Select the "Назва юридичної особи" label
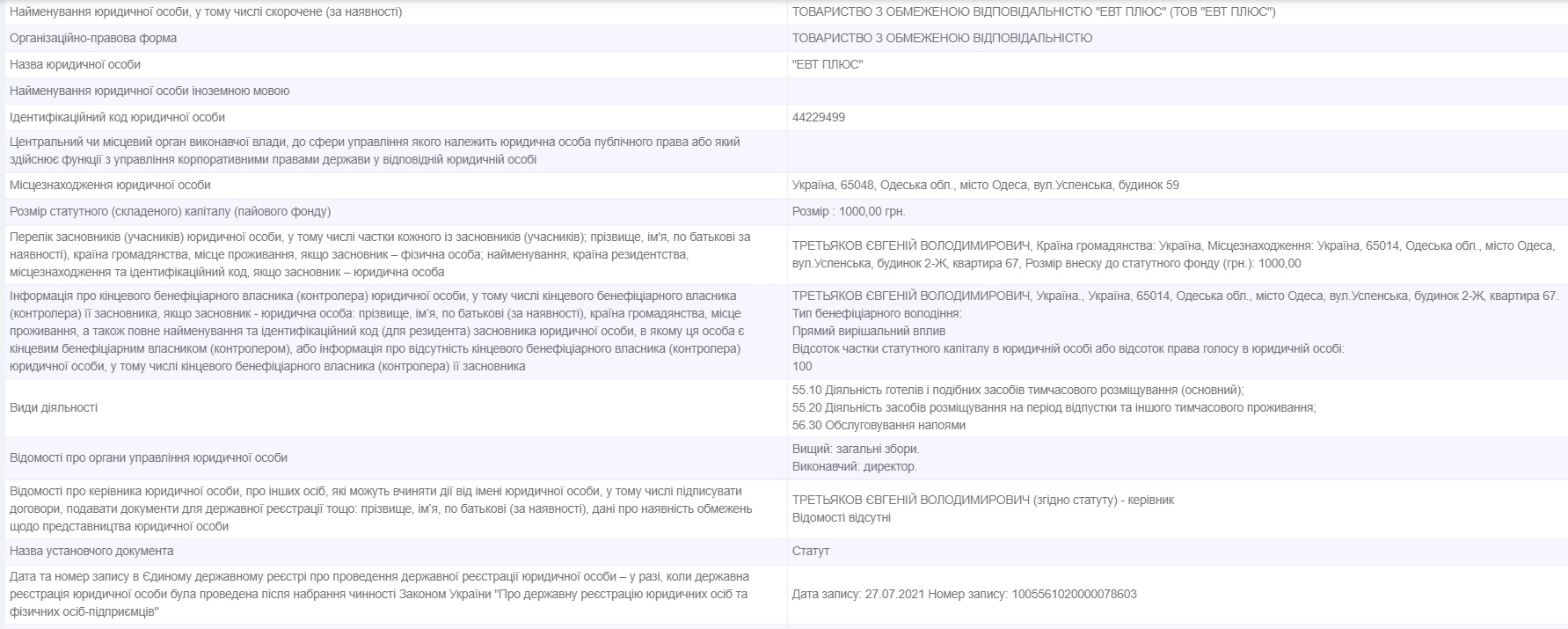 coord(75,64)
